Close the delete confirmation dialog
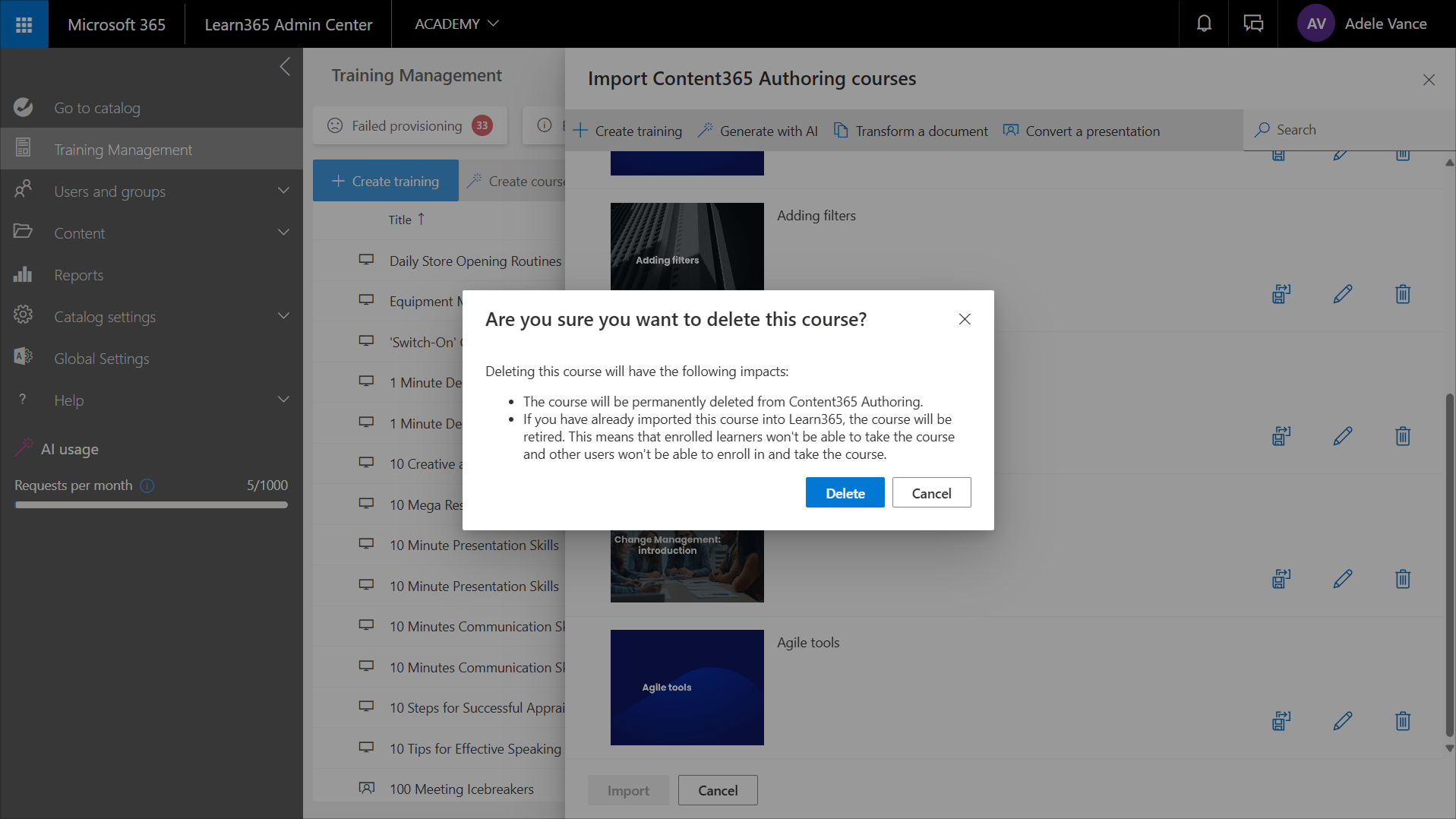Image resolution: width=1456 pixels, height=819 pixels. (x=965, y=319)
